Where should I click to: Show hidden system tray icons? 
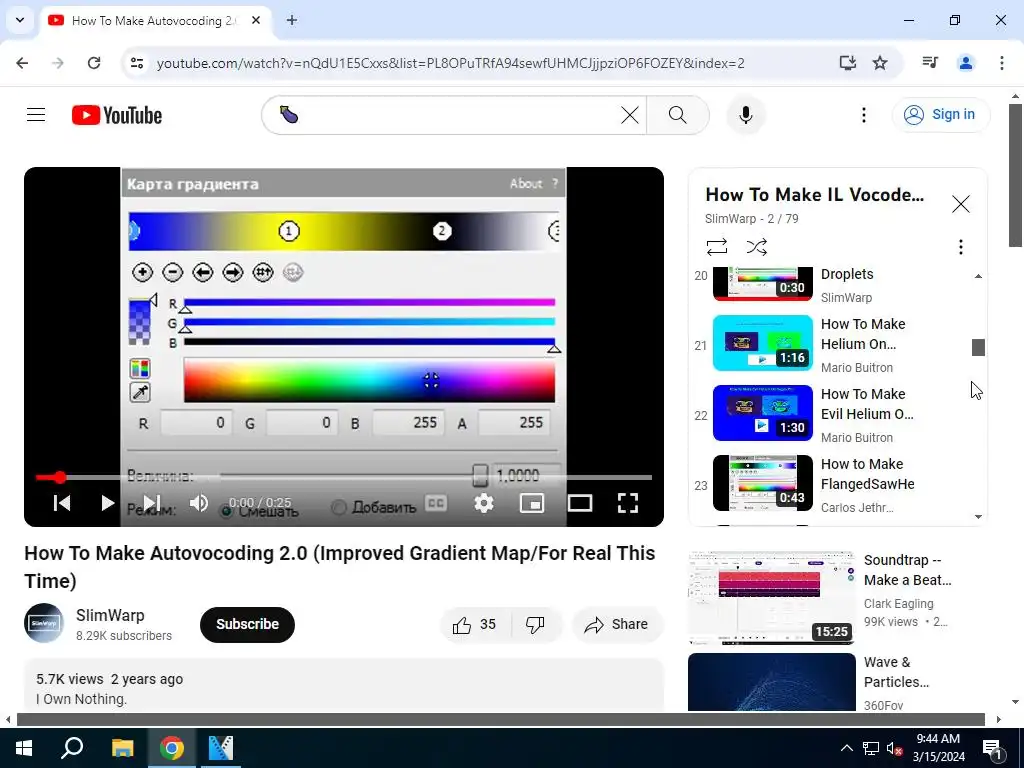pos(846,748)
